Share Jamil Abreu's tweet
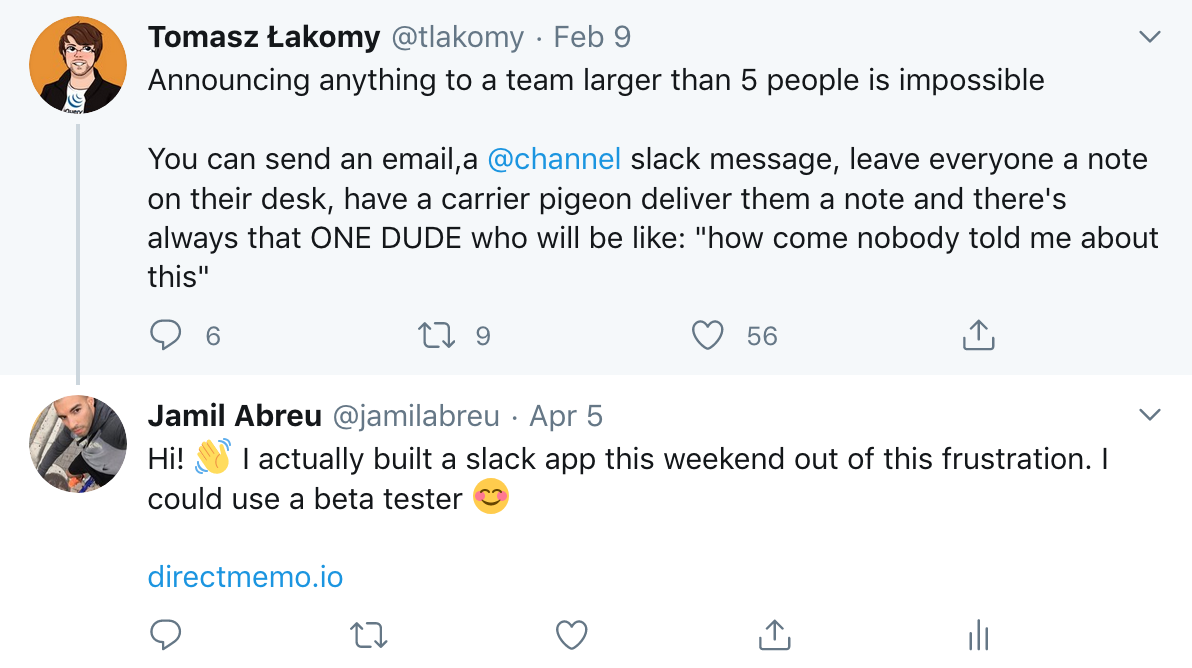Screen dimensions: 1192x668 pos(773,633)
